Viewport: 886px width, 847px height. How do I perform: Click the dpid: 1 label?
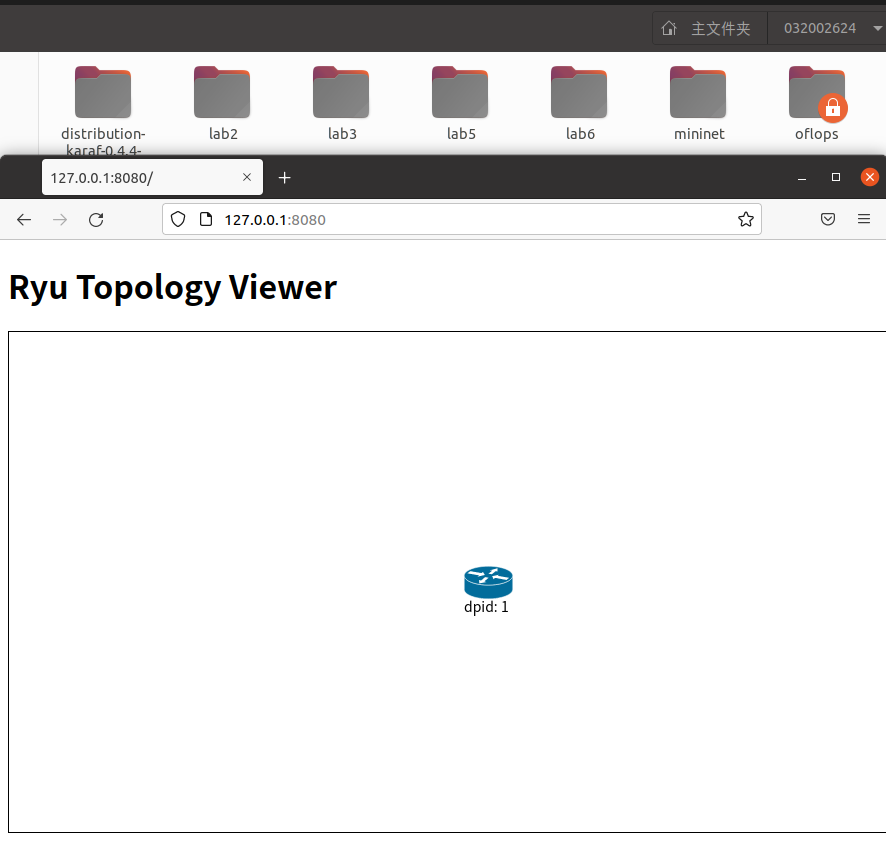[487, 607]
